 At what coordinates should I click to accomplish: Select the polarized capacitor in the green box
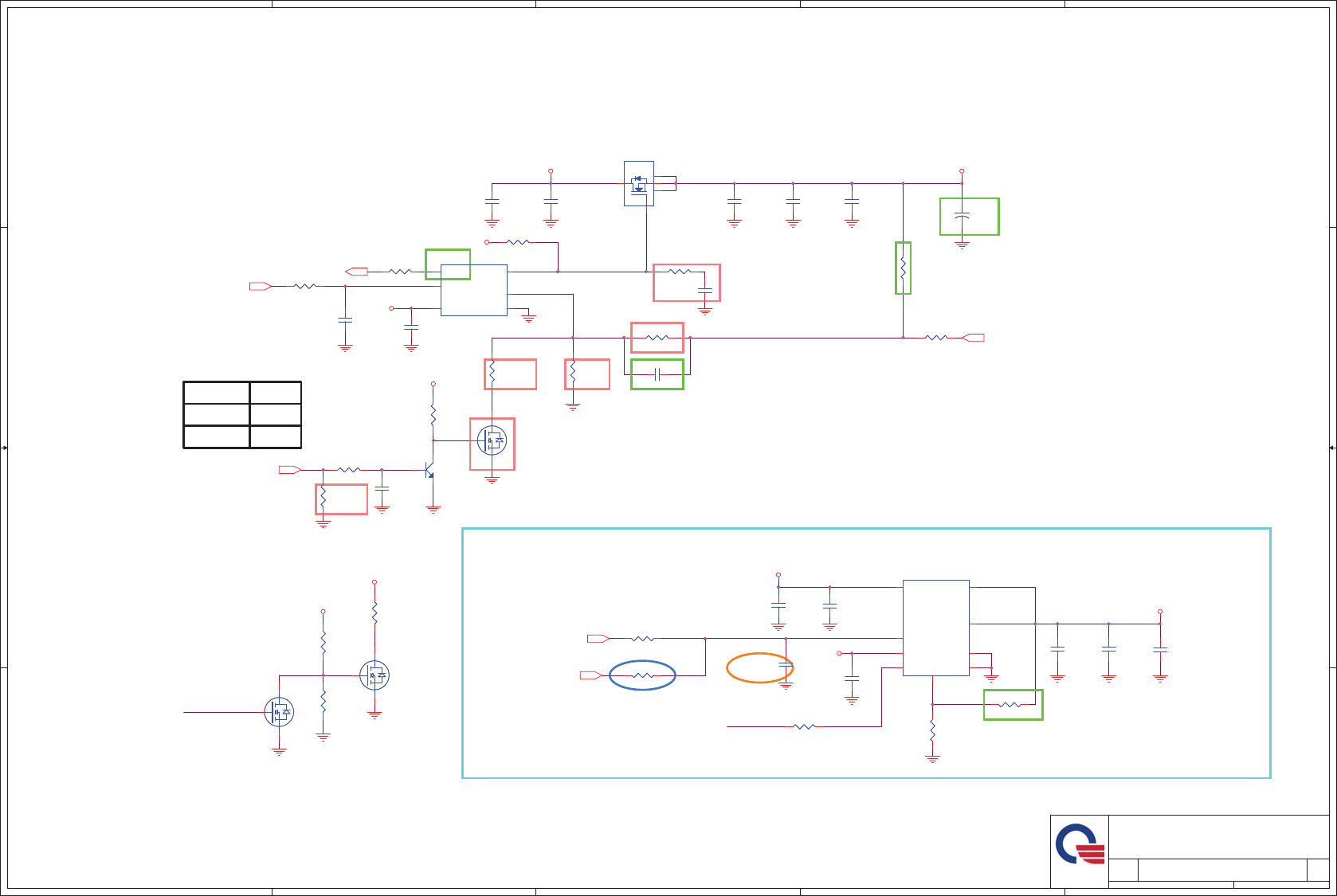[962, 216]
